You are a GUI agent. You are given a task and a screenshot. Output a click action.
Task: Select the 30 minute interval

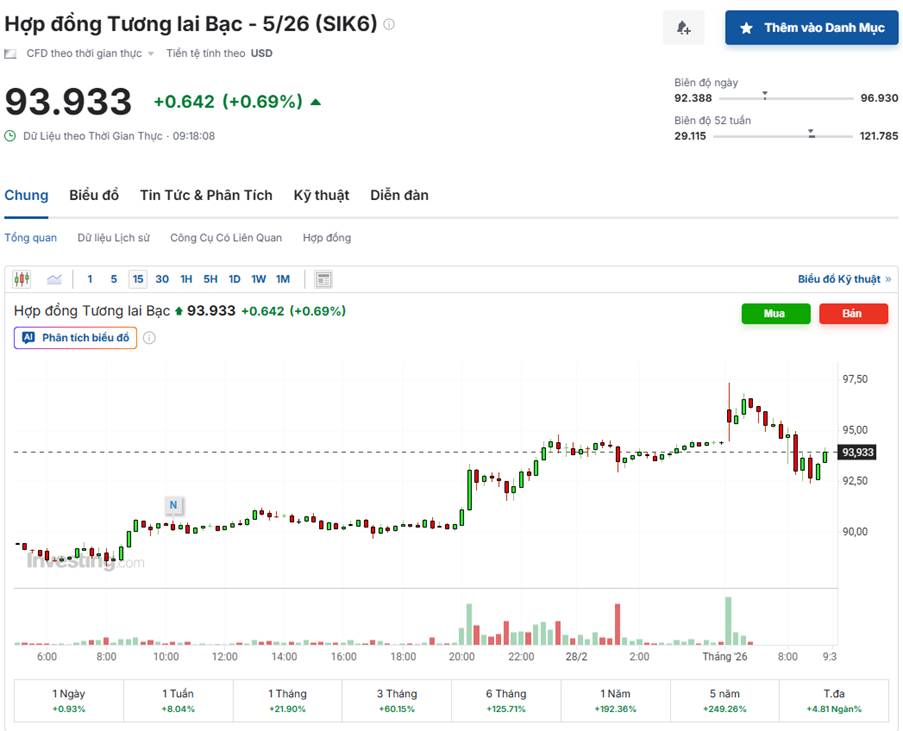(x=162, y=279)
